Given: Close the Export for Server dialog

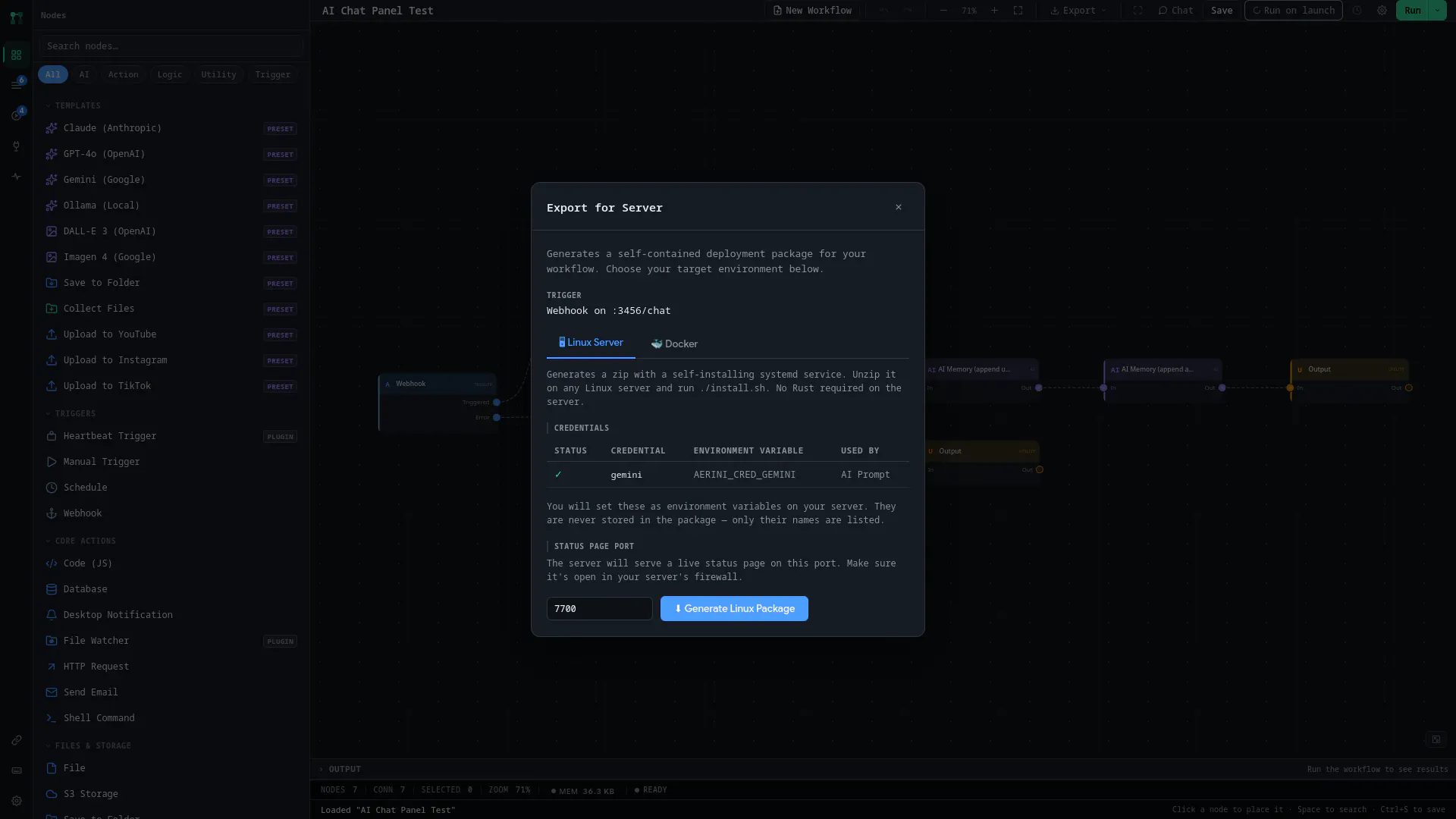Looking at the screenshot, I should pos(899,207).
